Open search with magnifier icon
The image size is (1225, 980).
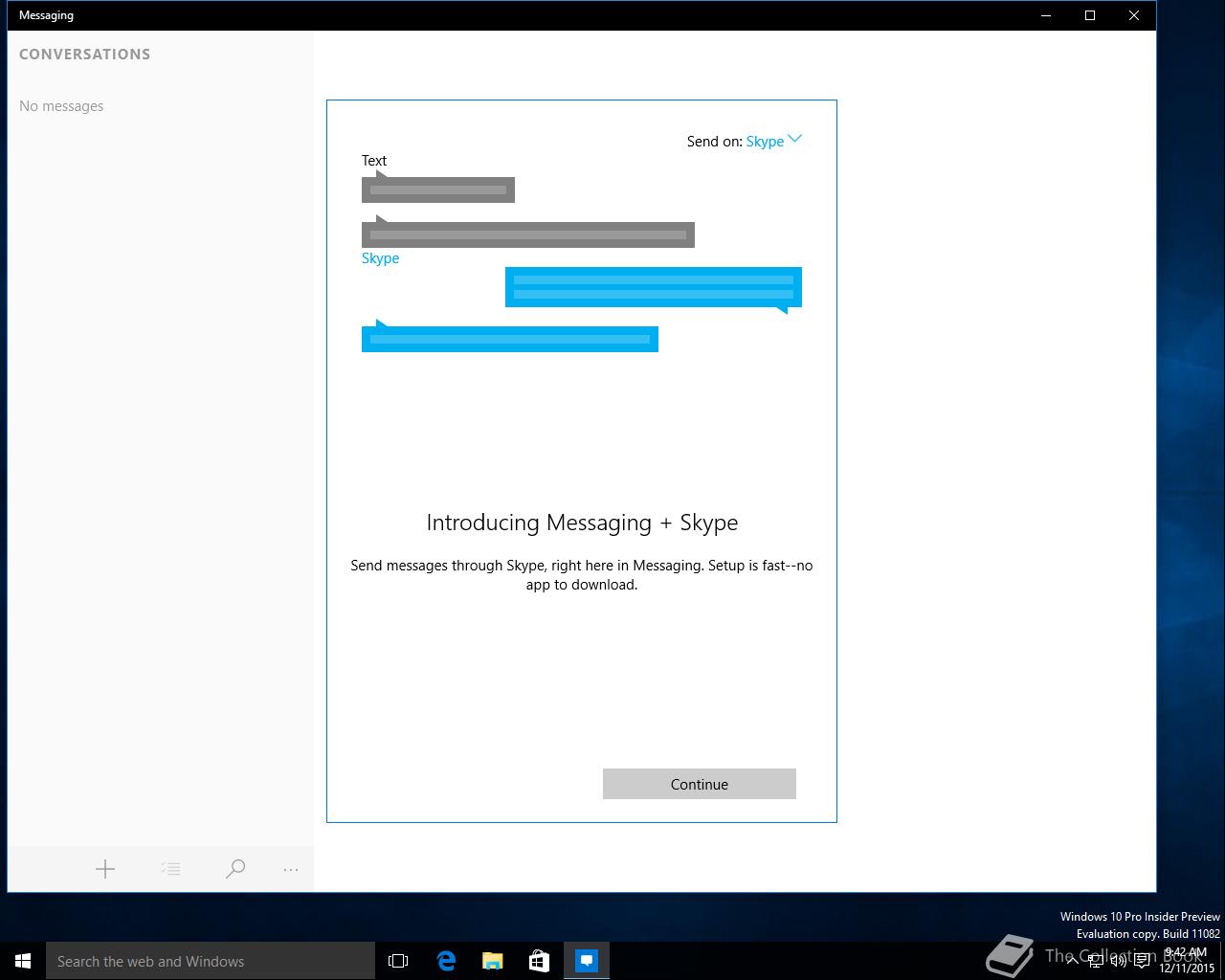point(235,869)
